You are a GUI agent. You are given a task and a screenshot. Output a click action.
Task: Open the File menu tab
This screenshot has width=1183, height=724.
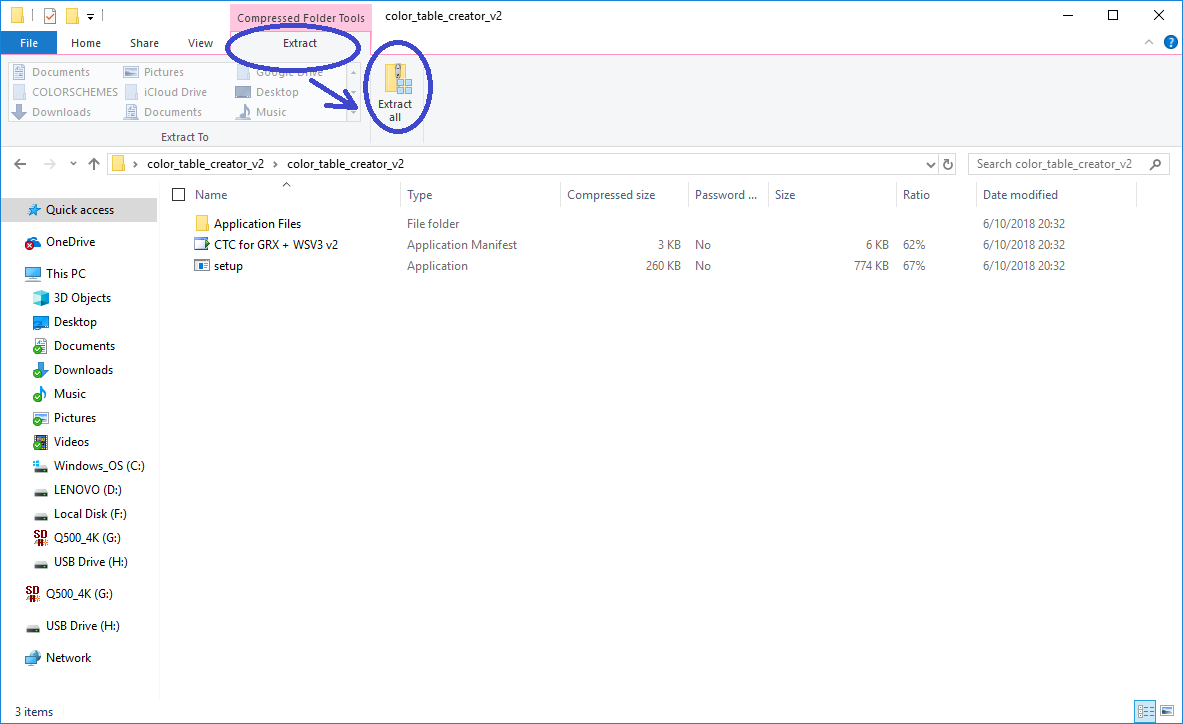(29, 43)
